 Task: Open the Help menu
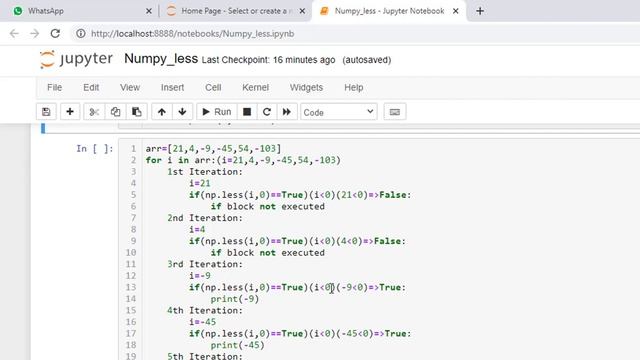(x=353, y=87)
